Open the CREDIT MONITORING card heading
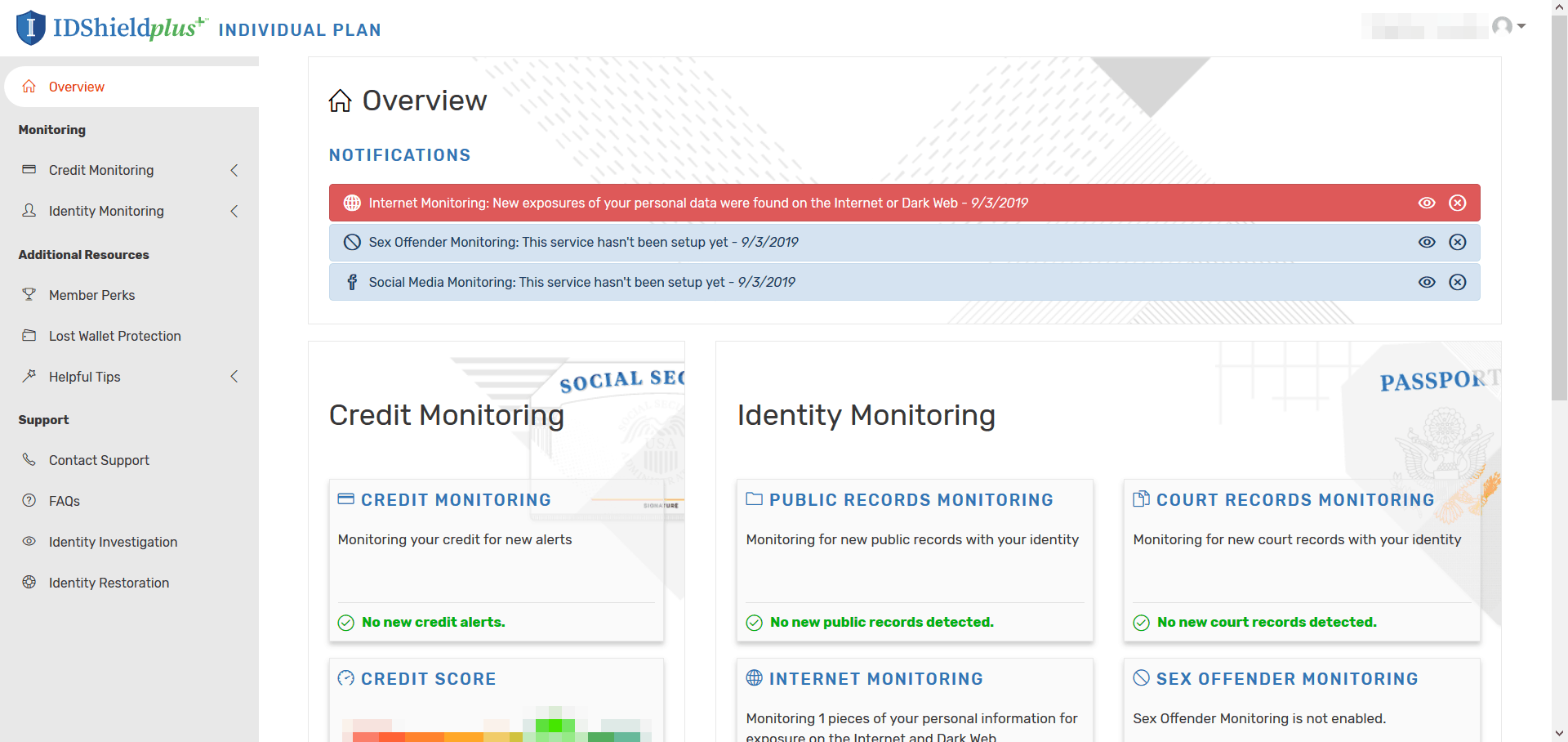1568x742 pixels. 457,500
